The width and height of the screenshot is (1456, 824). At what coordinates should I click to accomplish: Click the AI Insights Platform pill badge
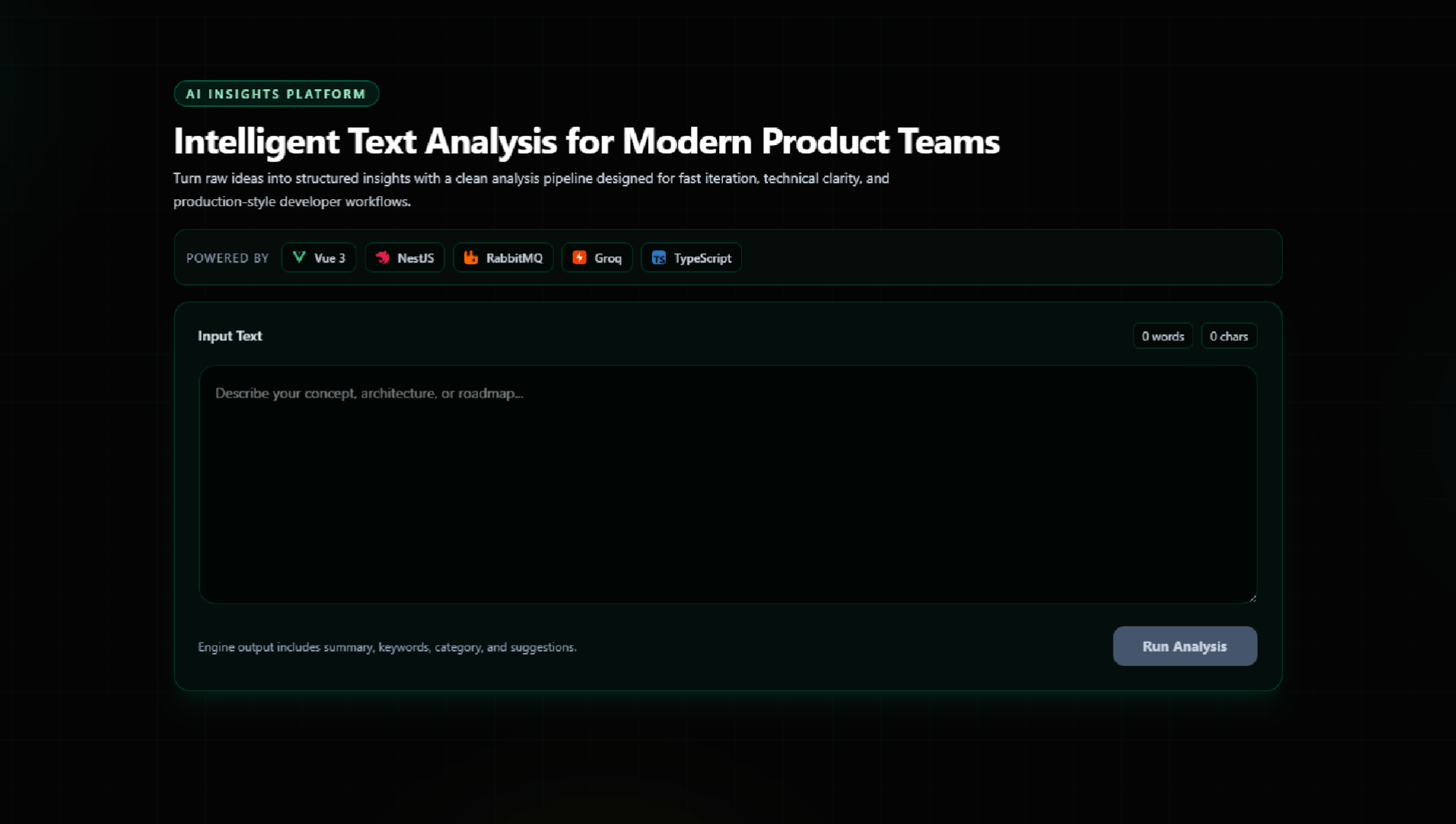pos(276,93)
